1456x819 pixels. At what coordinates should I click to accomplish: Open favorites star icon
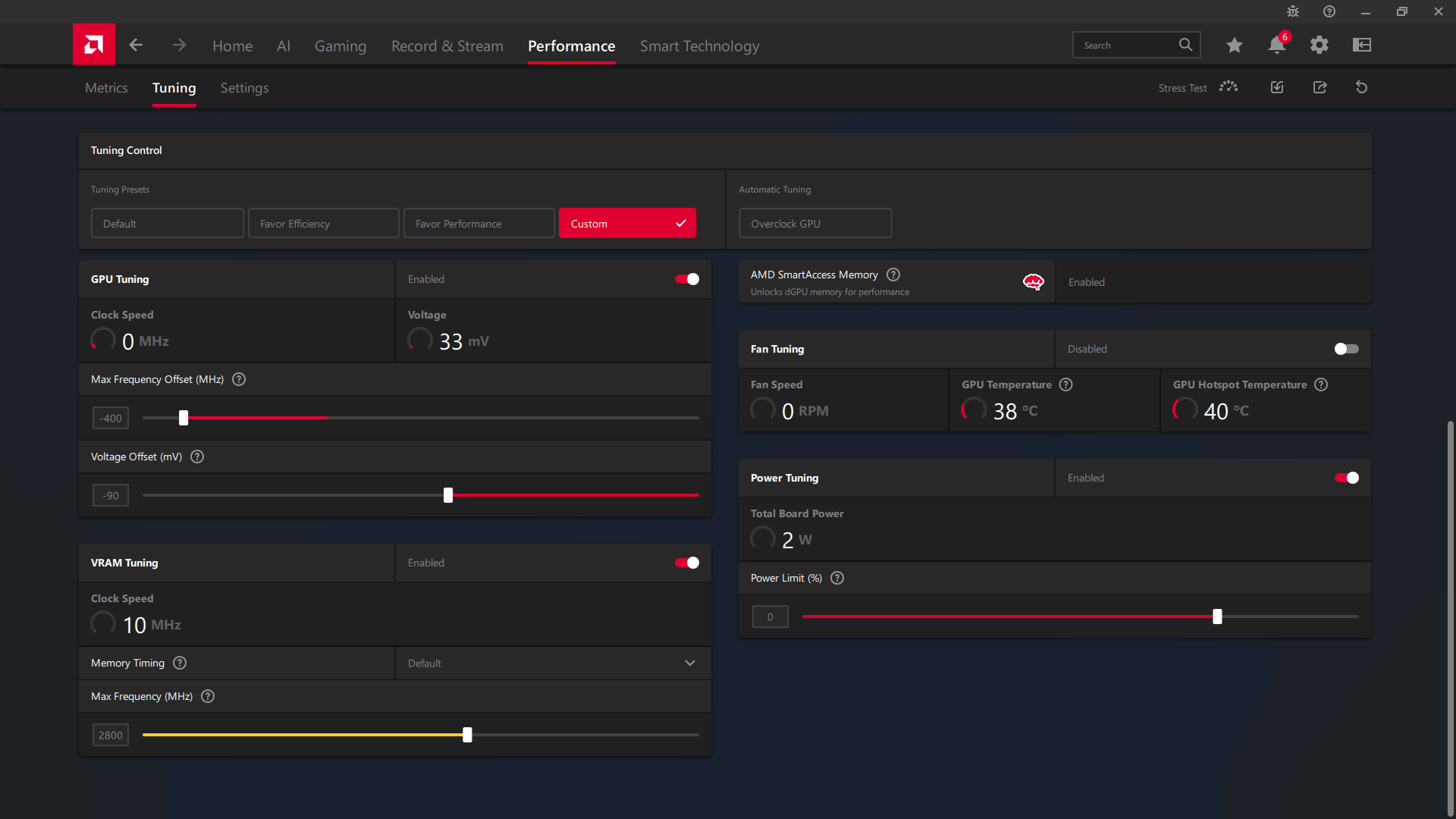1235,45
